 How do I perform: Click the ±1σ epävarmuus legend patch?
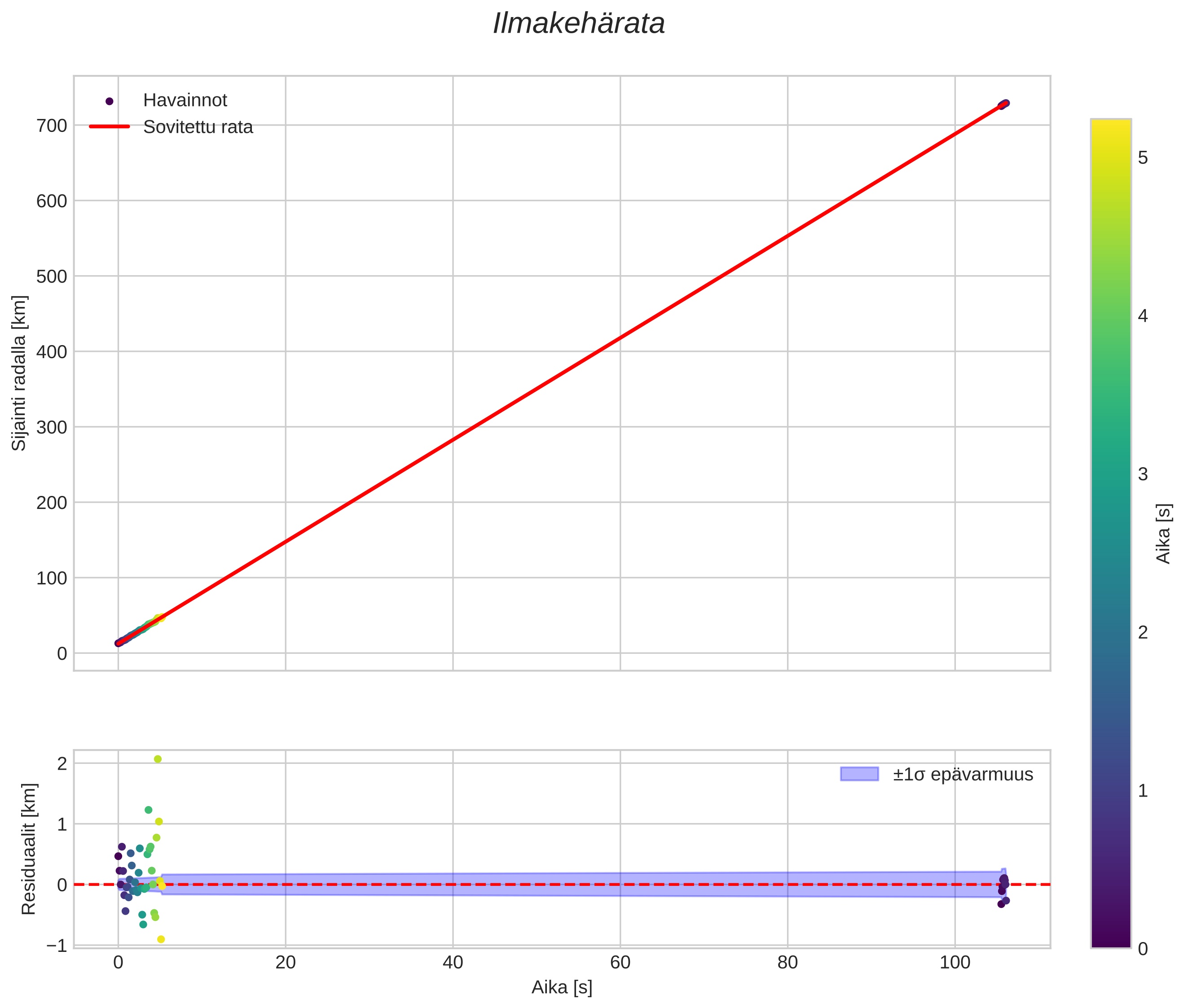(x=859, y=775)
